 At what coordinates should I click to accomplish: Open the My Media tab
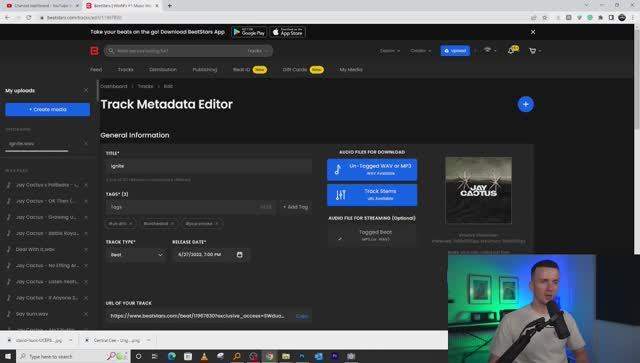click(351, 69)
